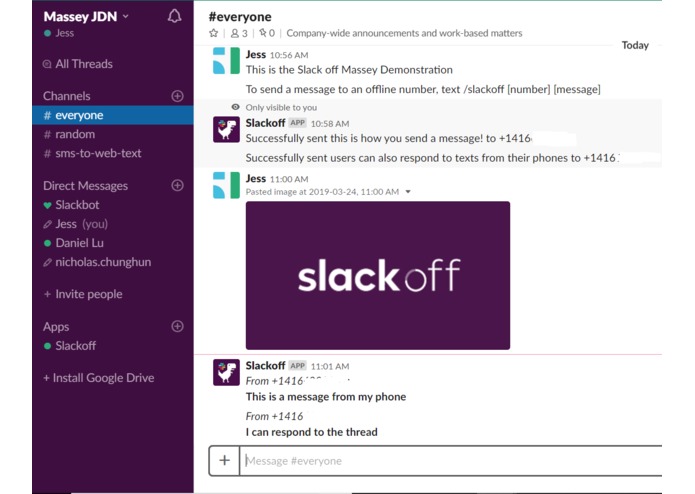The height and width of the screenshot is (494, 695).
Task: Click the Today date divider label
Action: (635, 45)
